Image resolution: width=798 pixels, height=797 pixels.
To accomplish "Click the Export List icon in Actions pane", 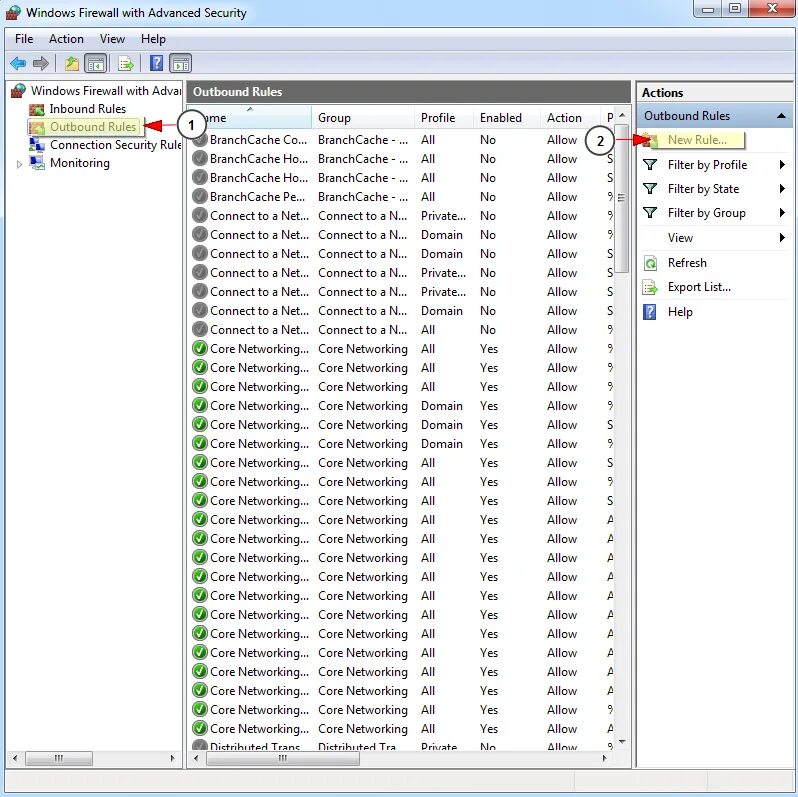I will point(650,287).
